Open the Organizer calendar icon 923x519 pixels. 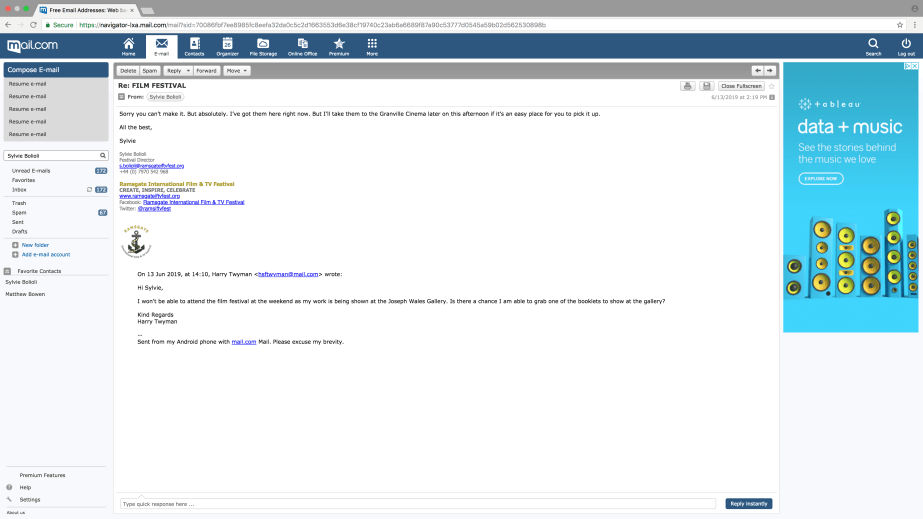[x=227, y=46]
